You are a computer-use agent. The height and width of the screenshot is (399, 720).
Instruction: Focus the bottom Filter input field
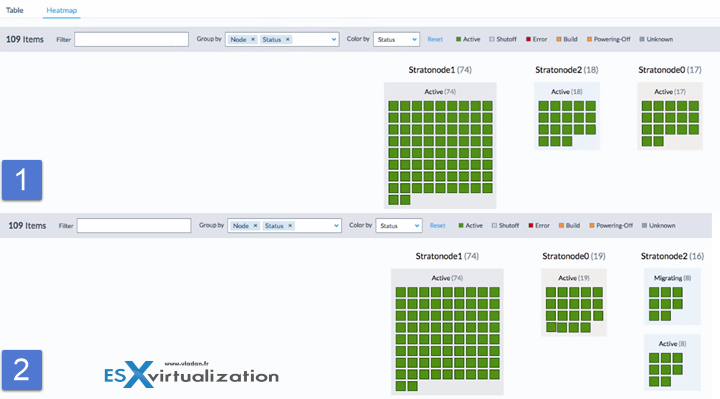click(134, 226)
